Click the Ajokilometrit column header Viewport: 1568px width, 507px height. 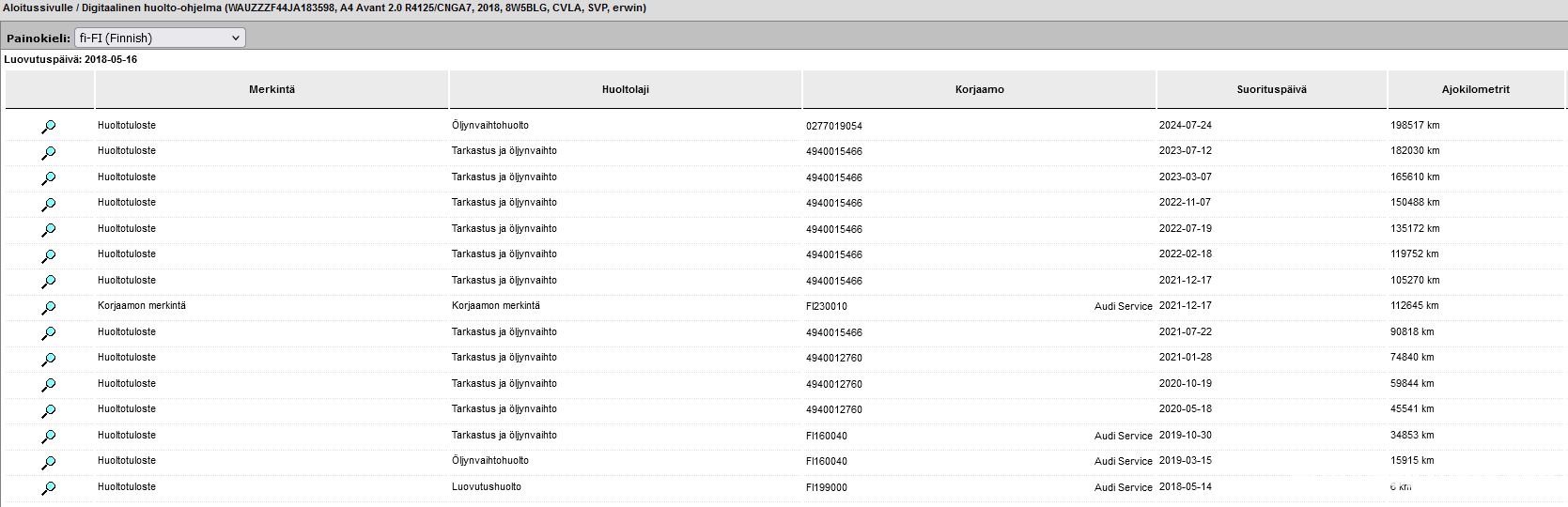click(1475, 89)
